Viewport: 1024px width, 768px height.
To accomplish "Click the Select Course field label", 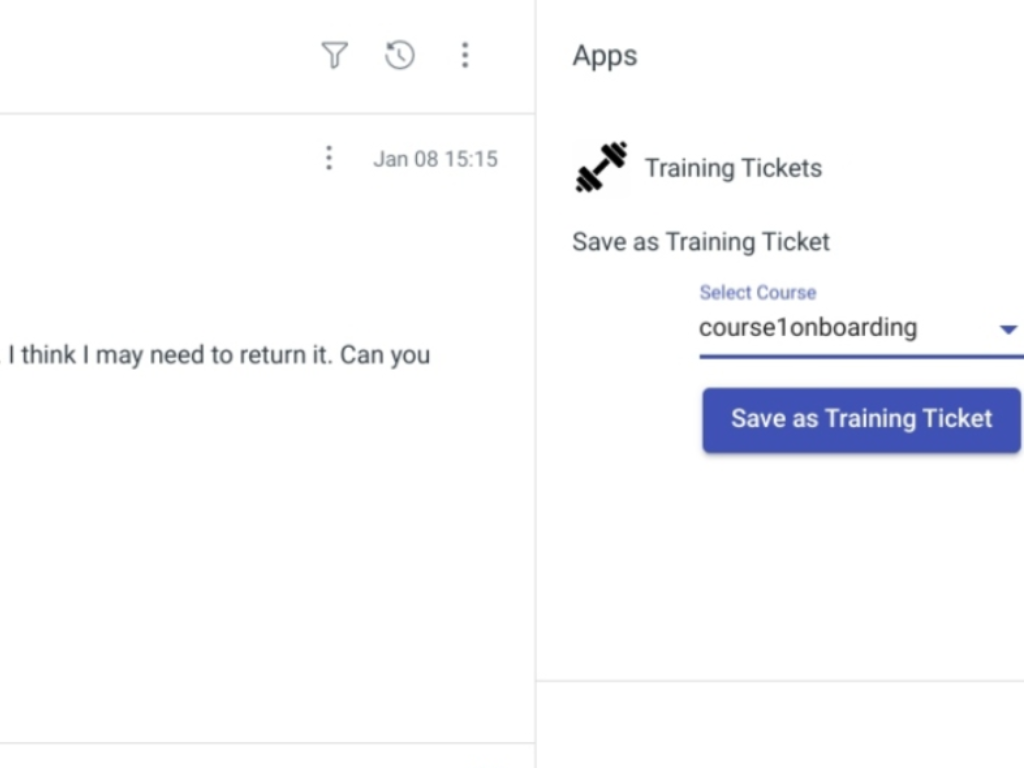I will click(x=757, y=292).
